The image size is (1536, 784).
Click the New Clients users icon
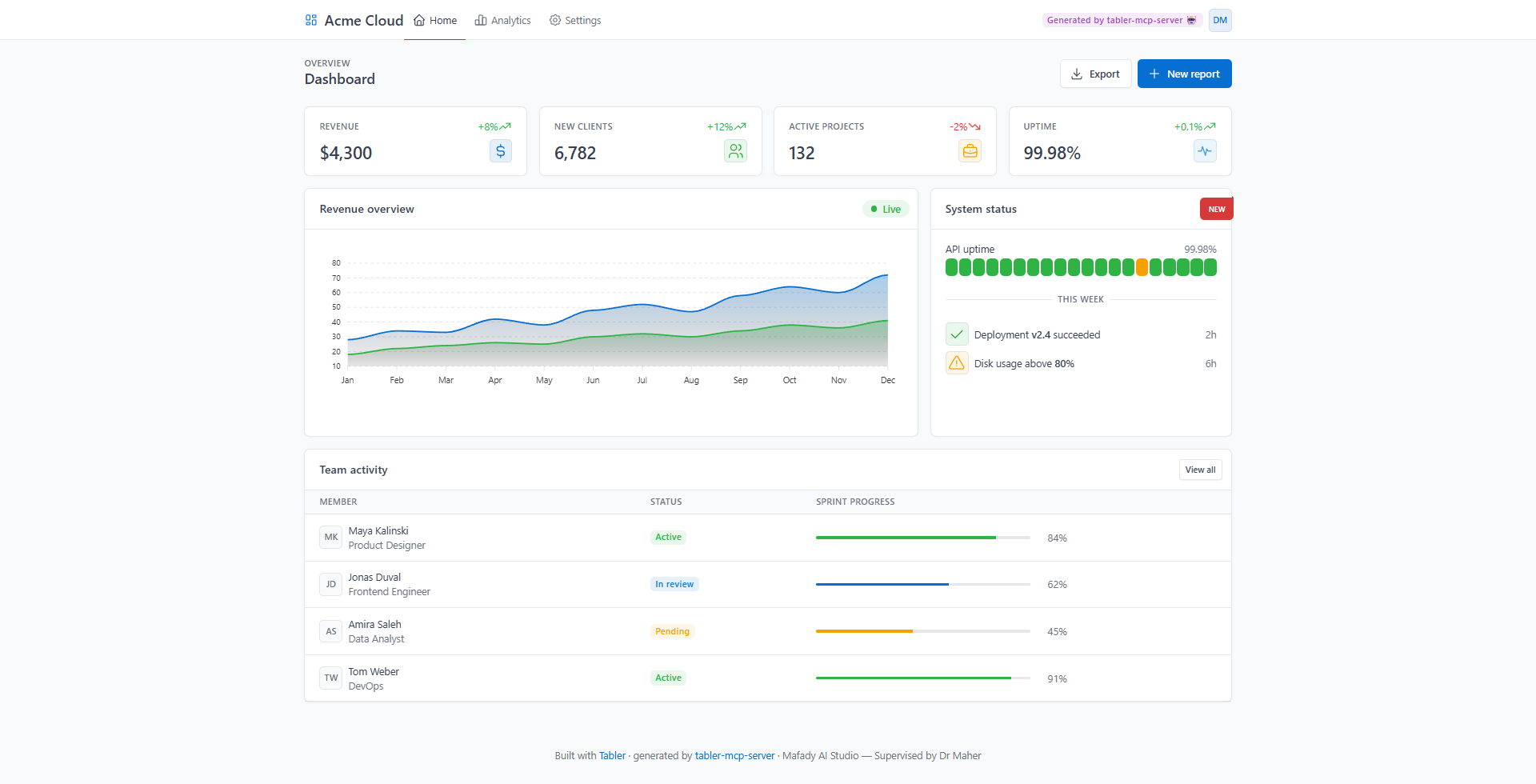click(x=735, y=151)
